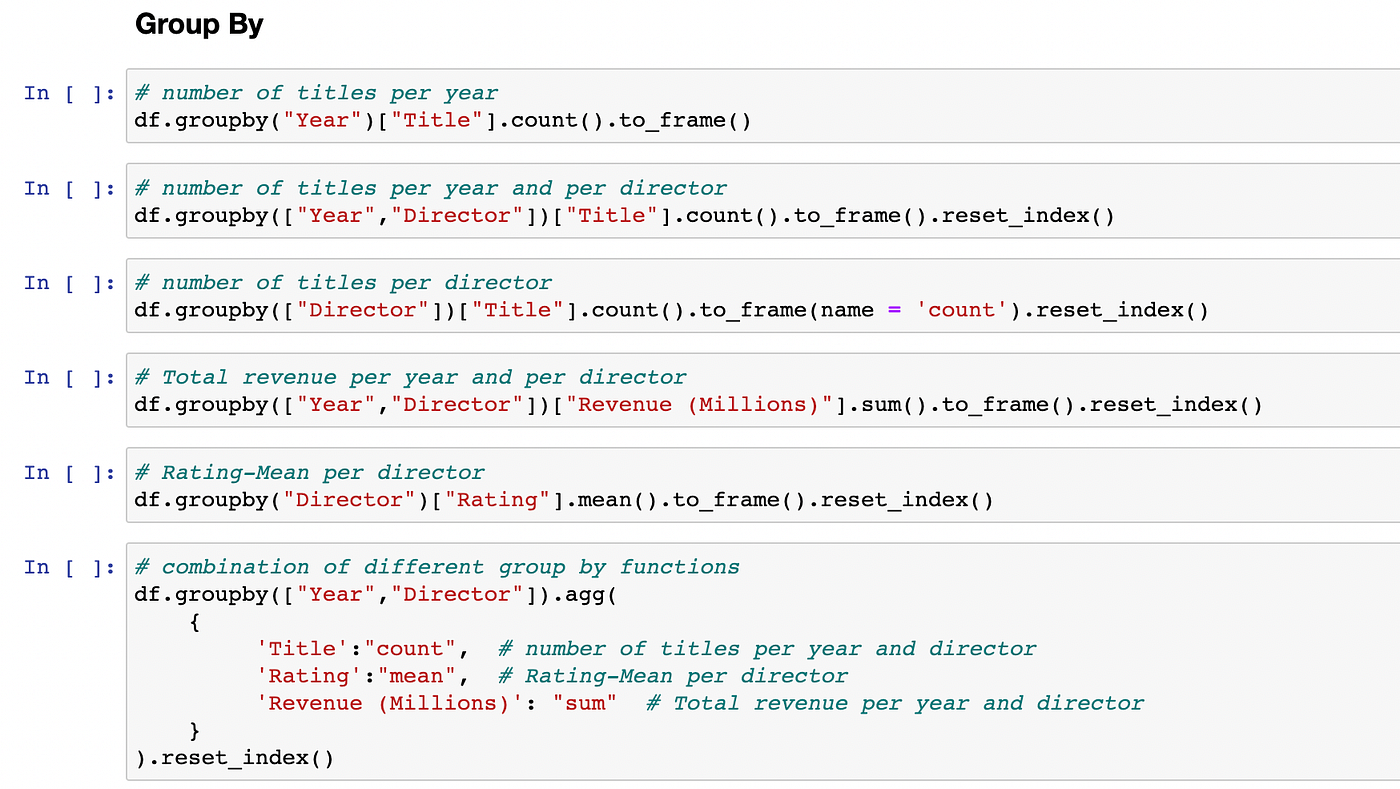Click the "sum" value for Revenue in agg
This screenshot has height=789, width=1400.
tap(584, 703)
